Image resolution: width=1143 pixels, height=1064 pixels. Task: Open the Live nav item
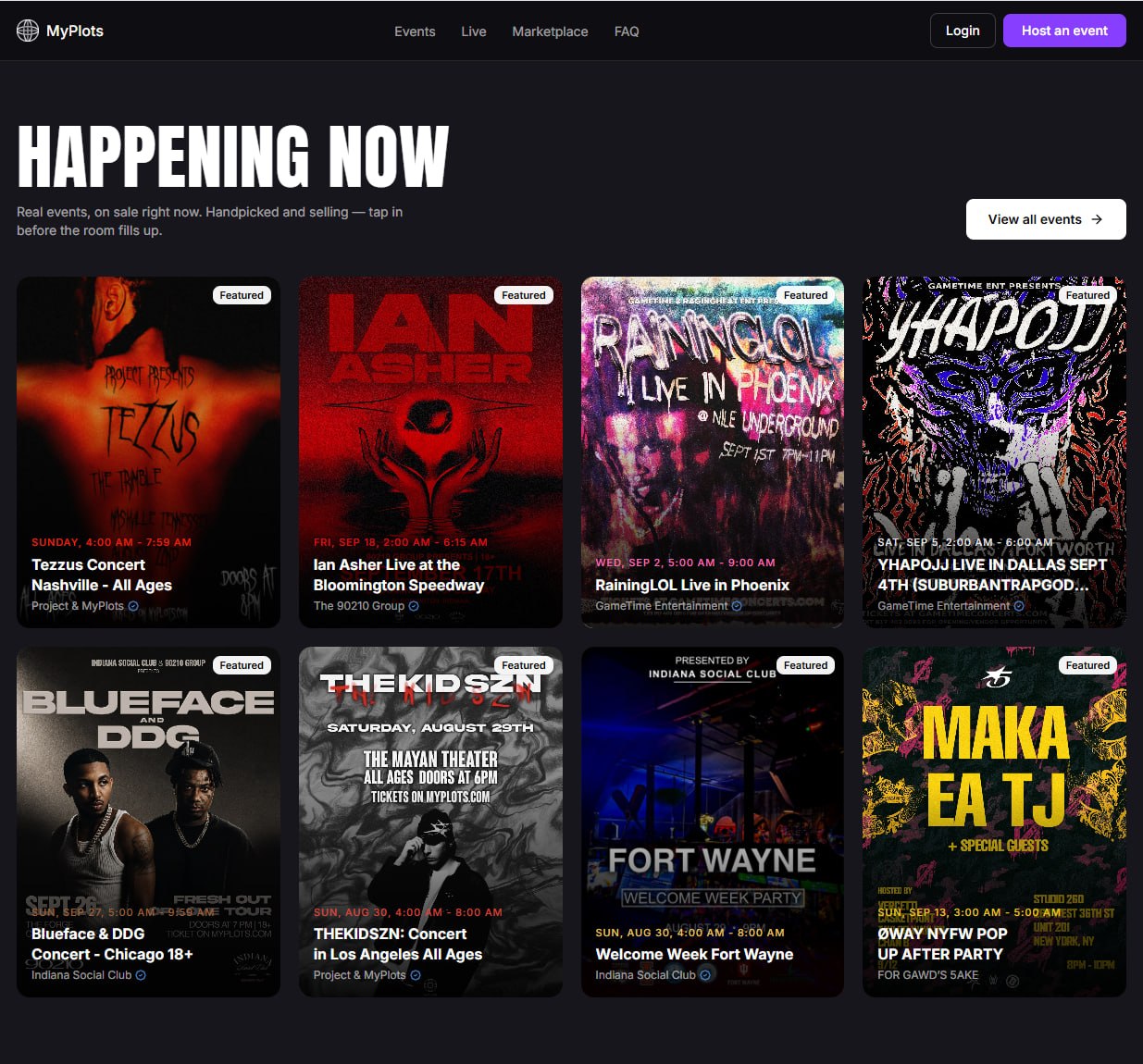[474, 31]
